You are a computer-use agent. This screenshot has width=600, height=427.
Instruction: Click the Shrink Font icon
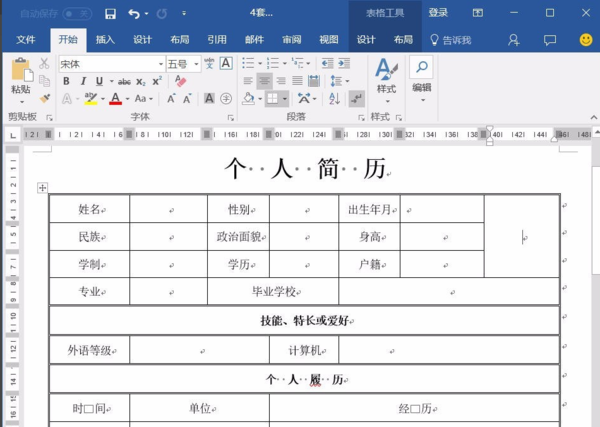tap(187, 99)
